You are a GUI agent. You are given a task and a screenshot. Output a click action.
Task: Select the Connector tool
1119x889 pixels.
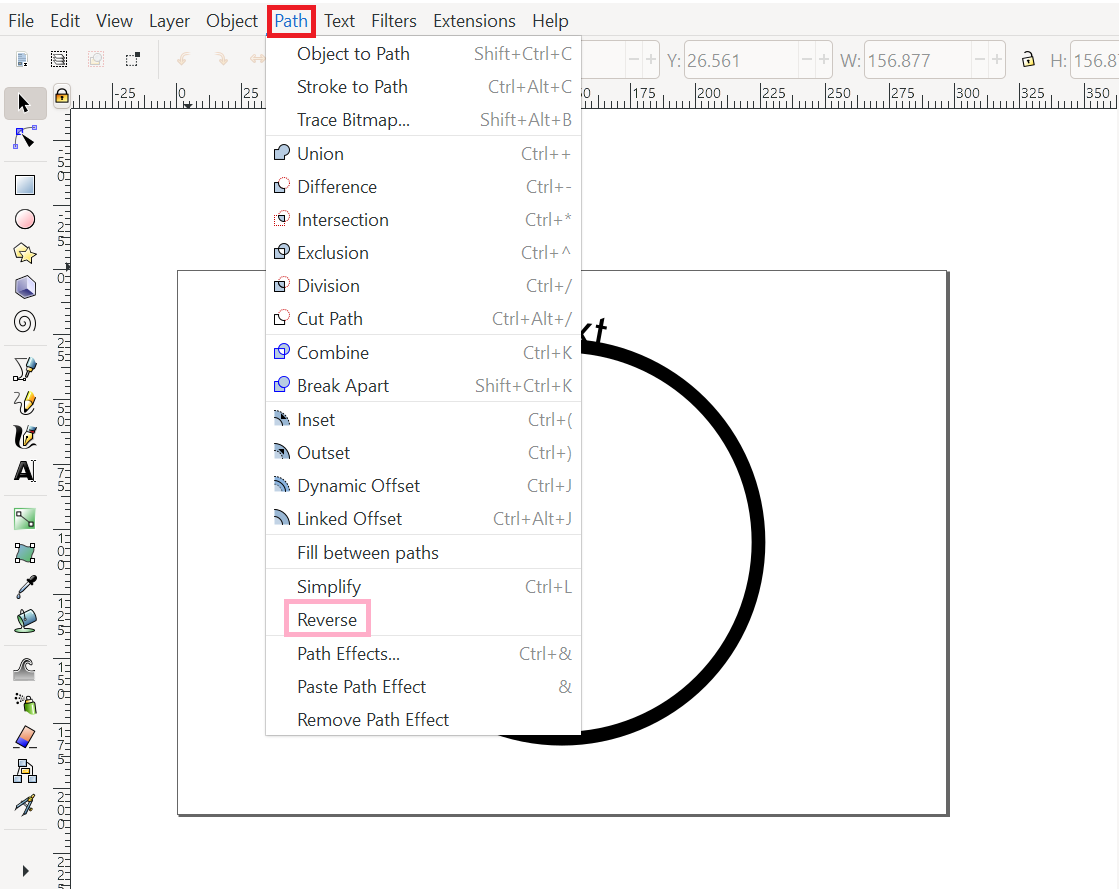24,771
